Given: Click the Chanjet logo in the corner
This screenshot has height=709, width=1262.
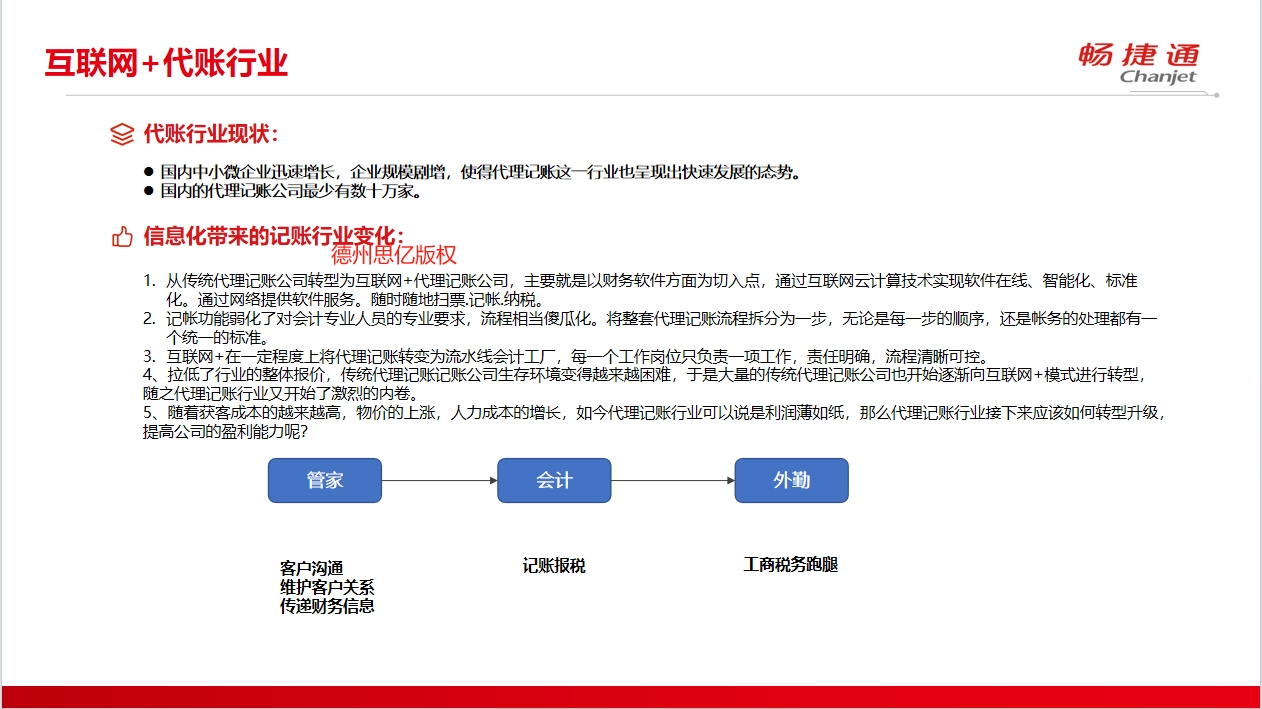Looking at the screenshot, I should 1138,65.
